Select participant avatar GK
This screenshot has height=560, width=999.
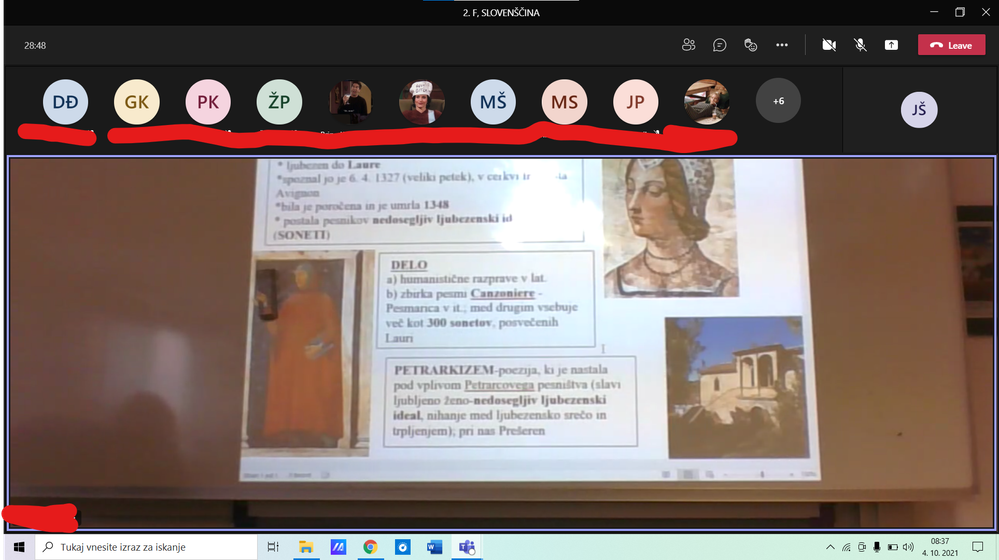click(136, 102)
